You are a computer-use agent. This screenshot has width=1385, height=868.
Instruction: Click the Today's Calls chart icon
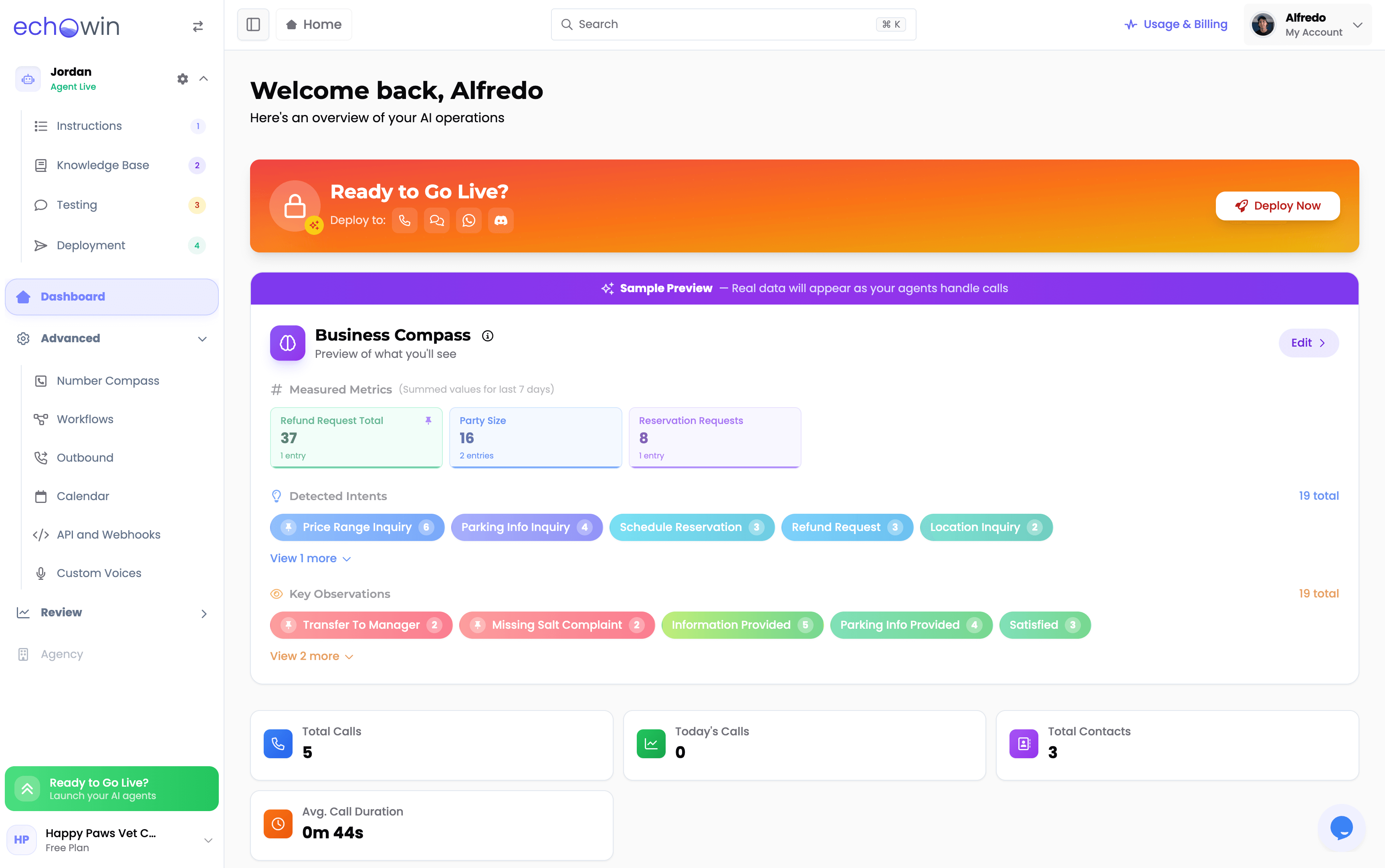[x=651, y=744]
